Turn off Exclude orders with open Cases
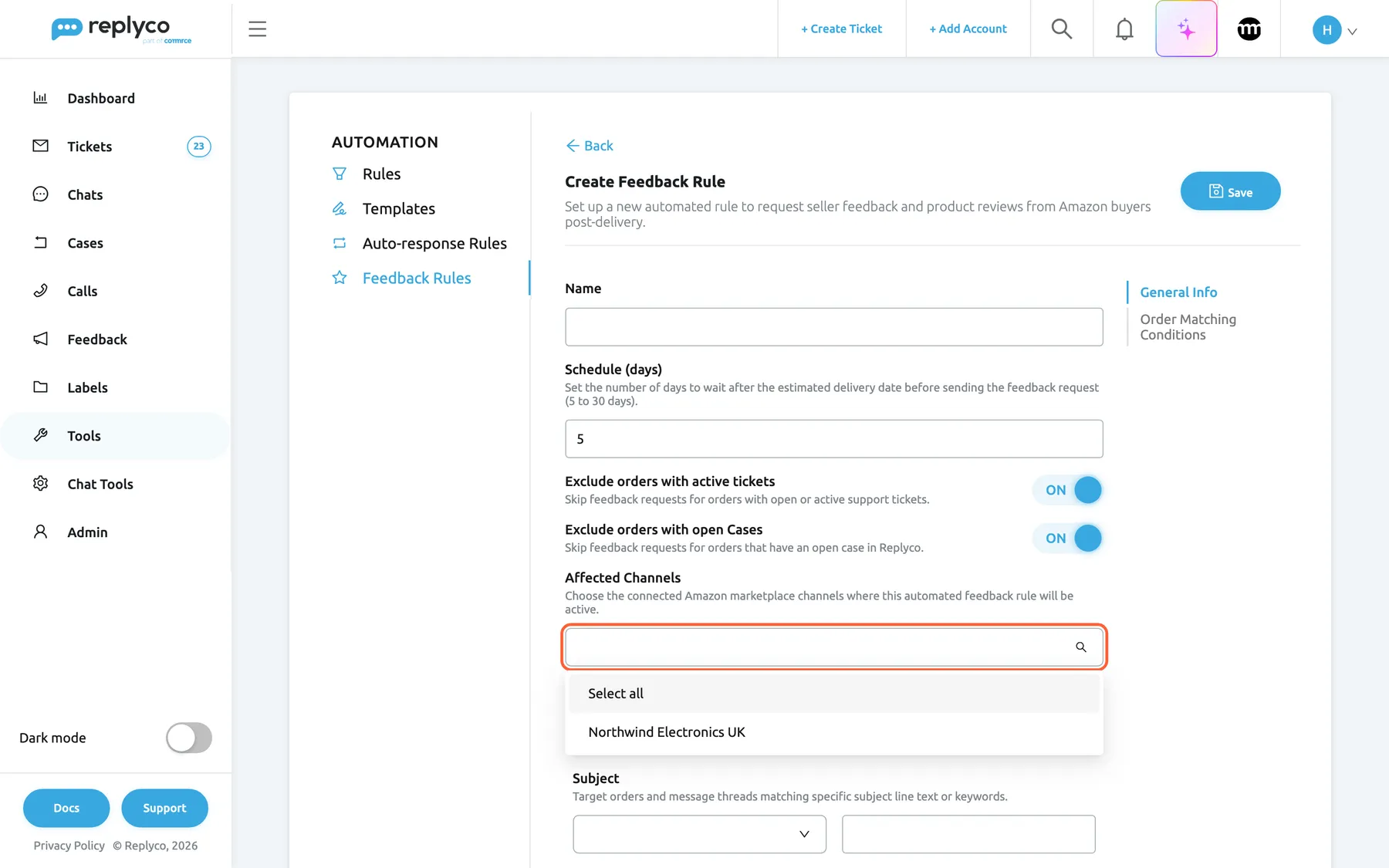This screenshot has width=1389, height=868. [1068, 539]
